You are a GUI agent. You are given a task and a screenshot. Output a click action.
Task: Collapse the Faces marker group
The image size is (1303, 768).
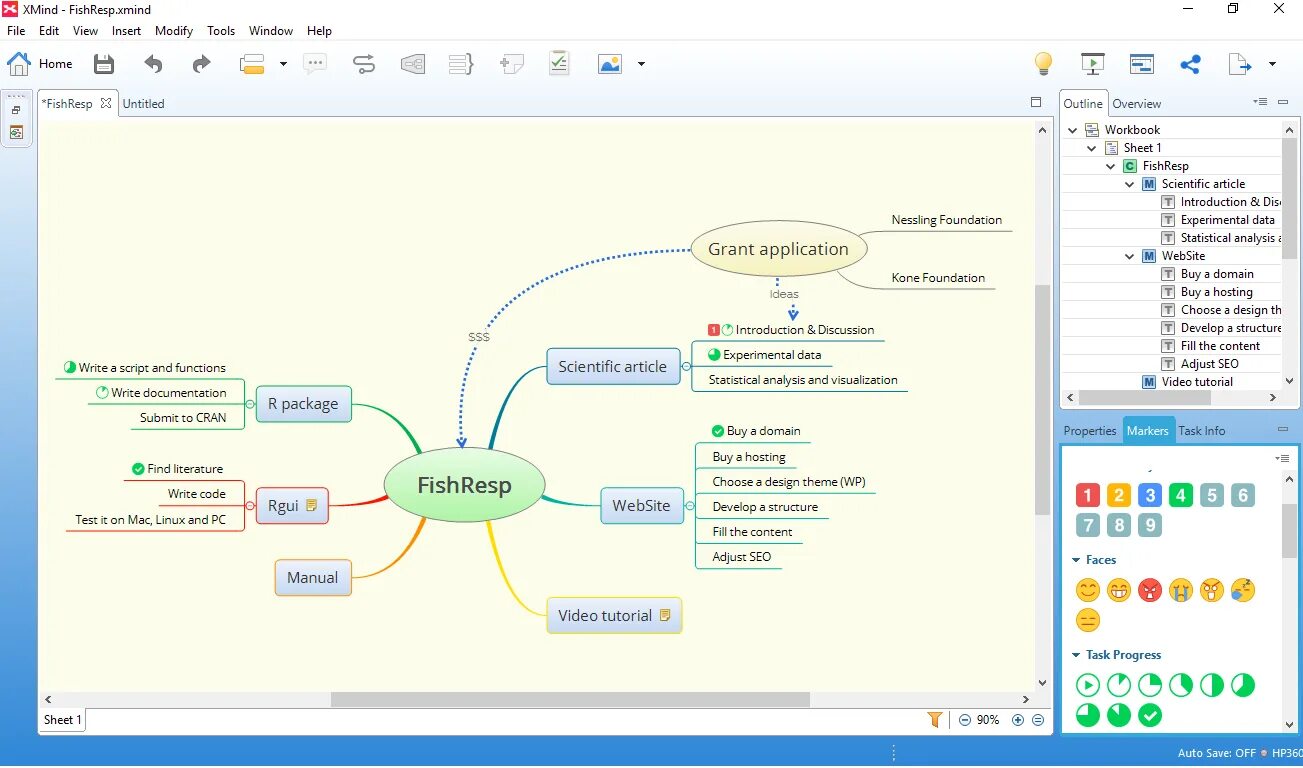(1076, 560)
